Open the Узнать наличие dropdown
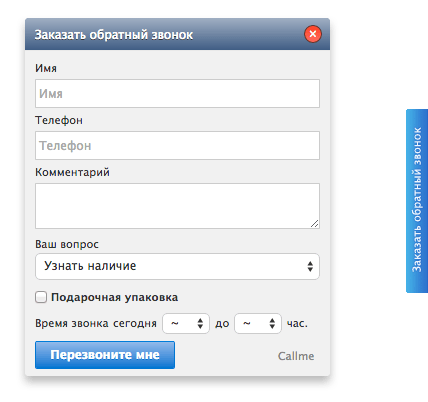 pos(177,266)
